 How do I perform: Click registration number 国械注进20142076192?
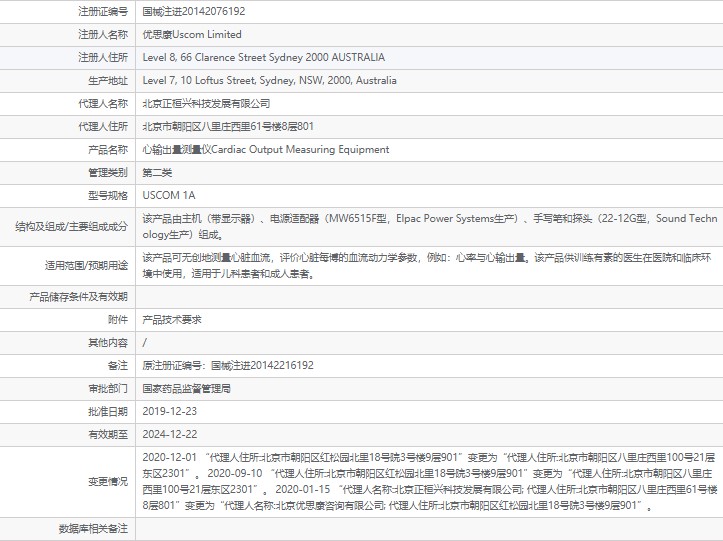[194, 12]
